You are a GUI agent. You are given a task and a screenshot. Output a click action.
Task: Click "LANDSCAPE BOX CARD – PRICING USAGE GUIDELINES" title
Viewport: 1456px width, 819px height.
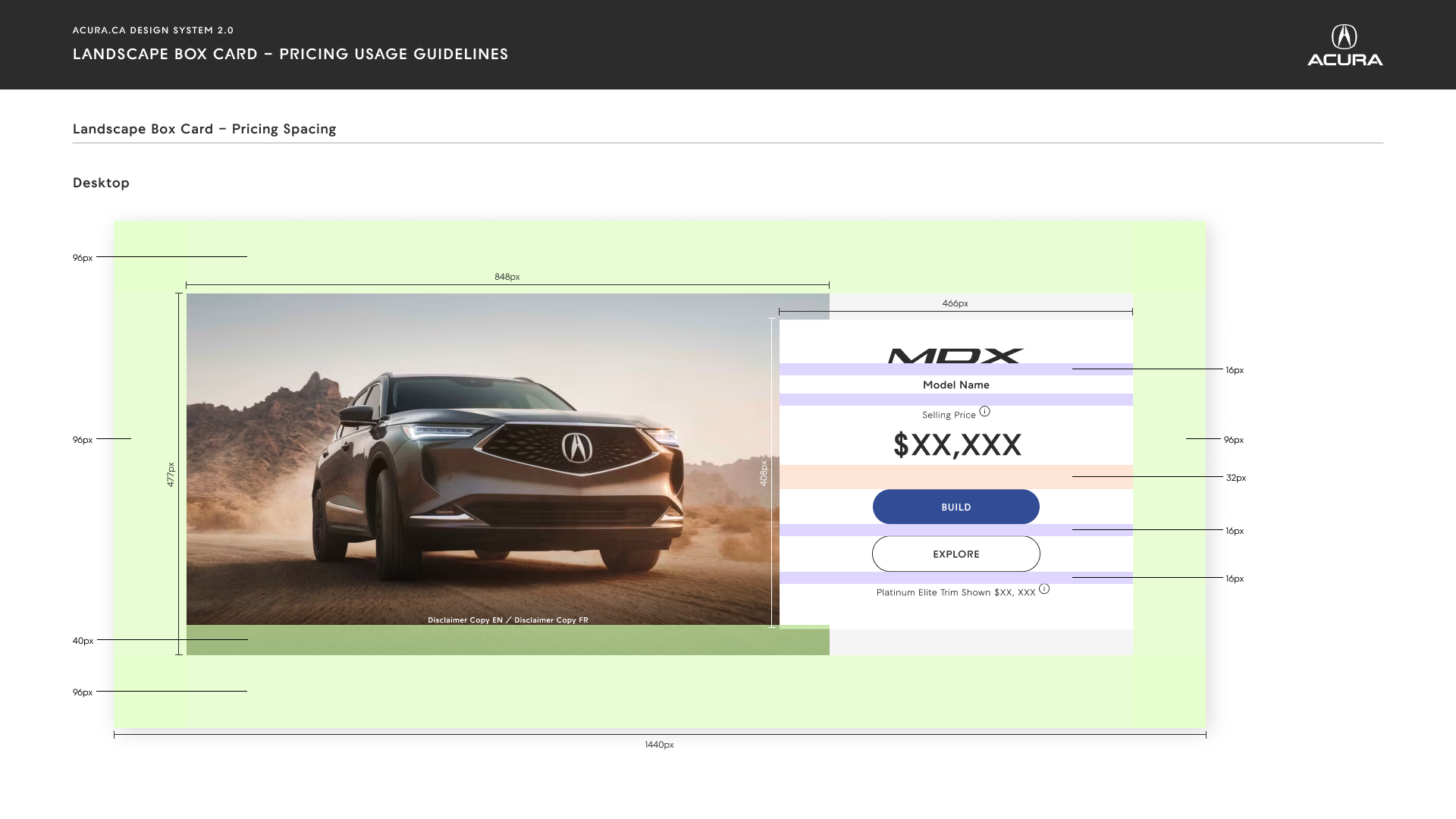[x=290, y=54]
